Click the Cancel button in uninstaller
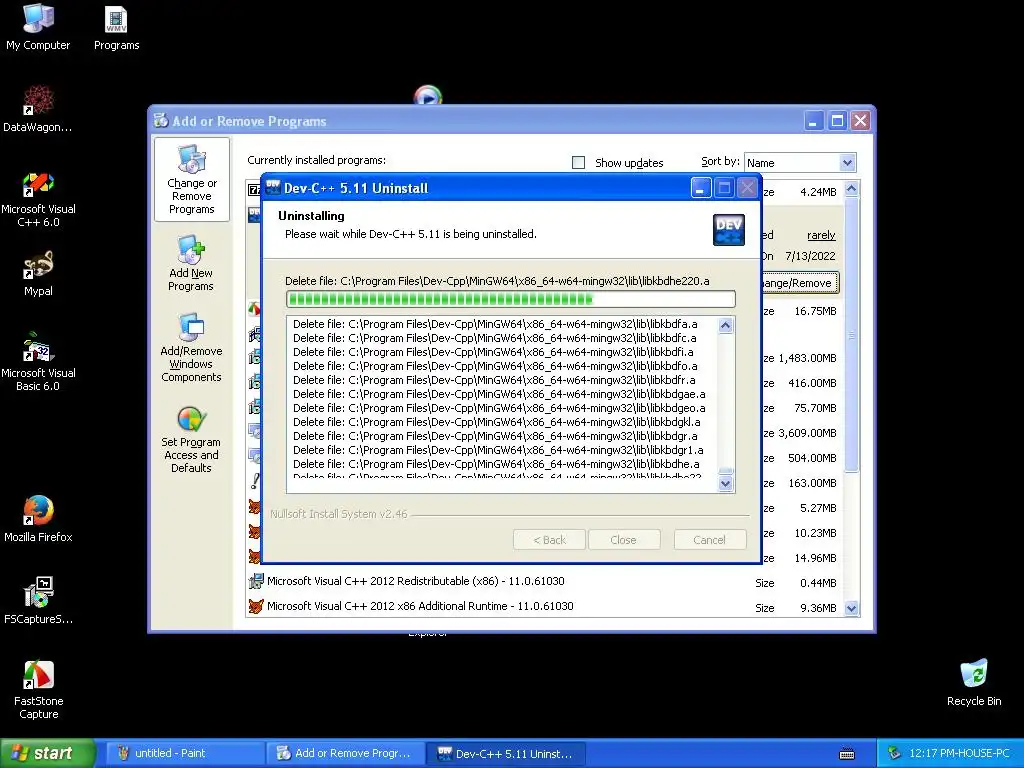This screenshot has height=768, width=1024. coord(710,539)
